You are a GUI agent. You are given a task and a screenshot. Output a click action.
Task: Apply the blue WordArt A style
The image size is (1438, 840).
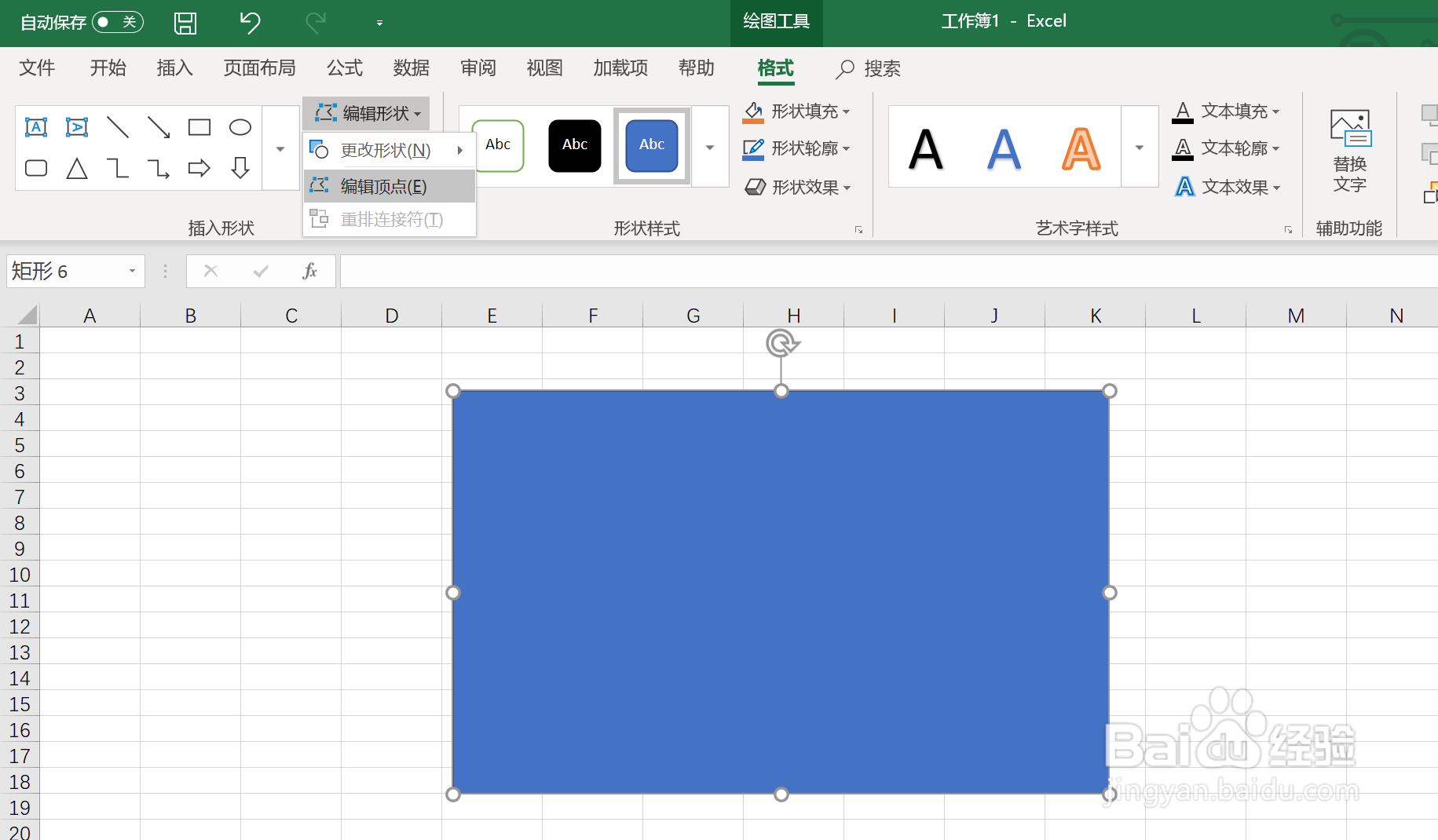click(x=1004, y=149)
